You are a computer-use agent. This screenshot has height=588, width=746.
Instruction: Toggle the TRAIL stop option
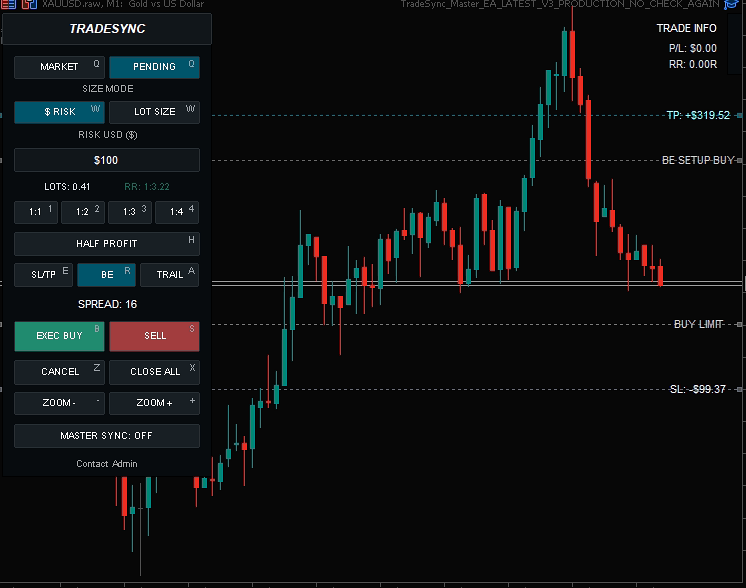(169, 275)
